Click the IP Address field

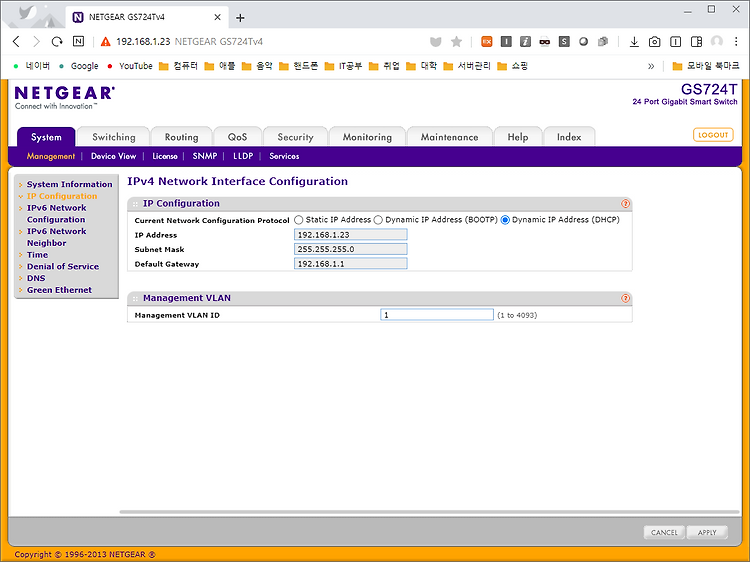(x=351, y=234)
